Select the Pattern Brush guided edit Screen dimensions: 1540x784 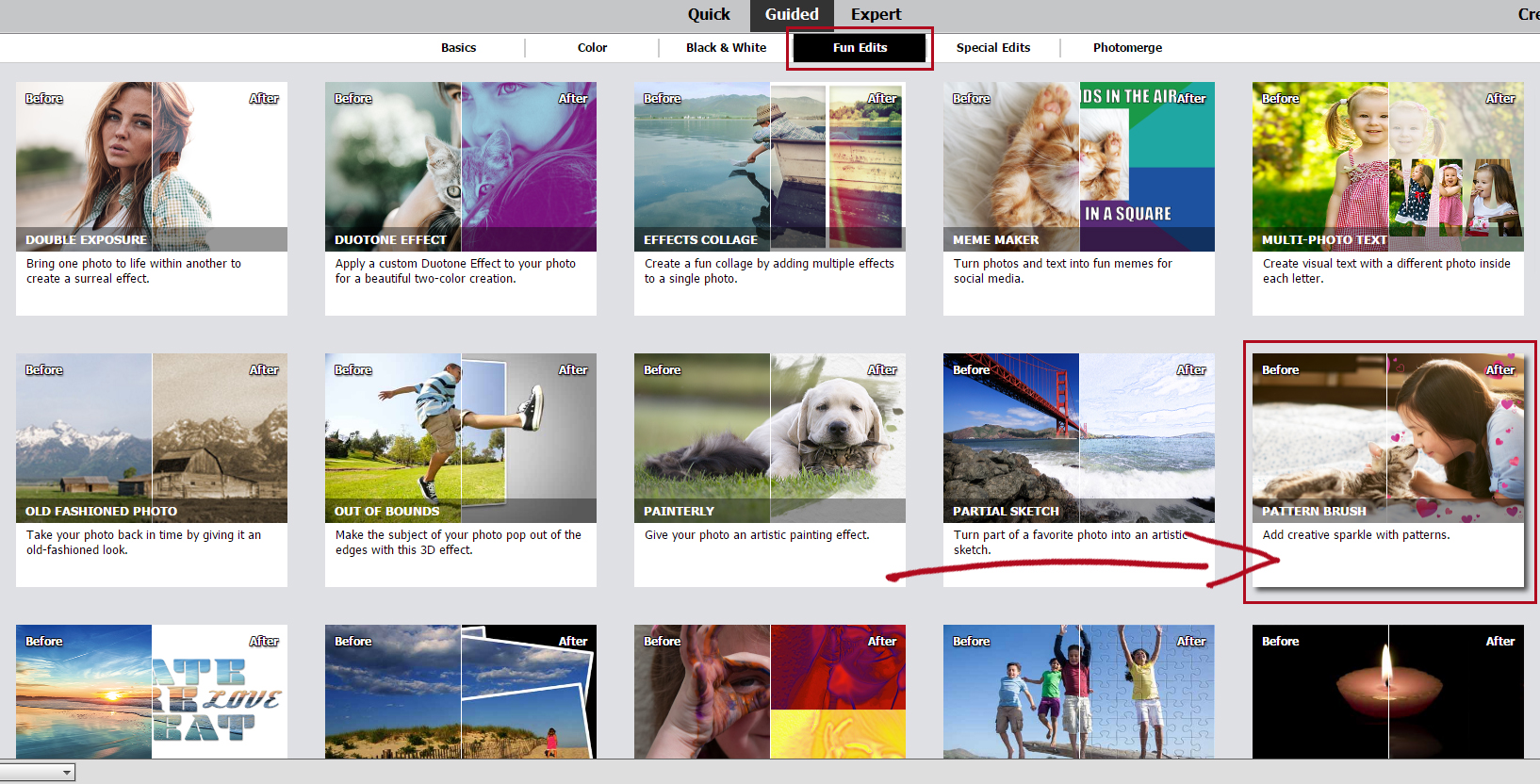pos(1388,438)
